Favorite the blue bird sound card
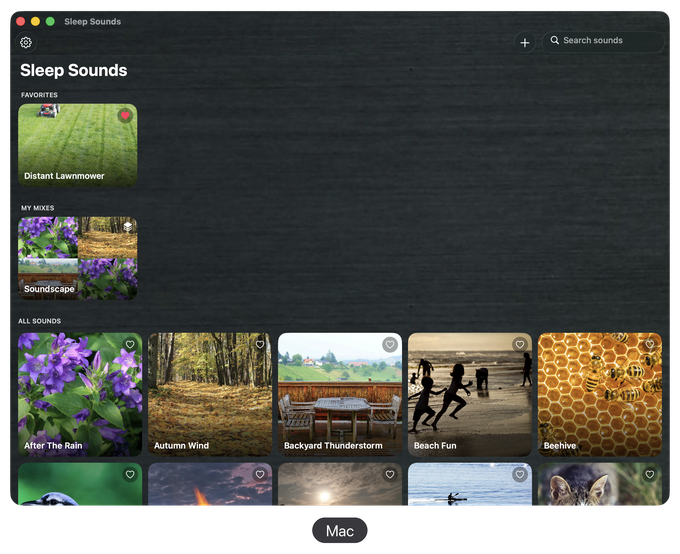The image size is (680, 554). click(x=130, y=474)
